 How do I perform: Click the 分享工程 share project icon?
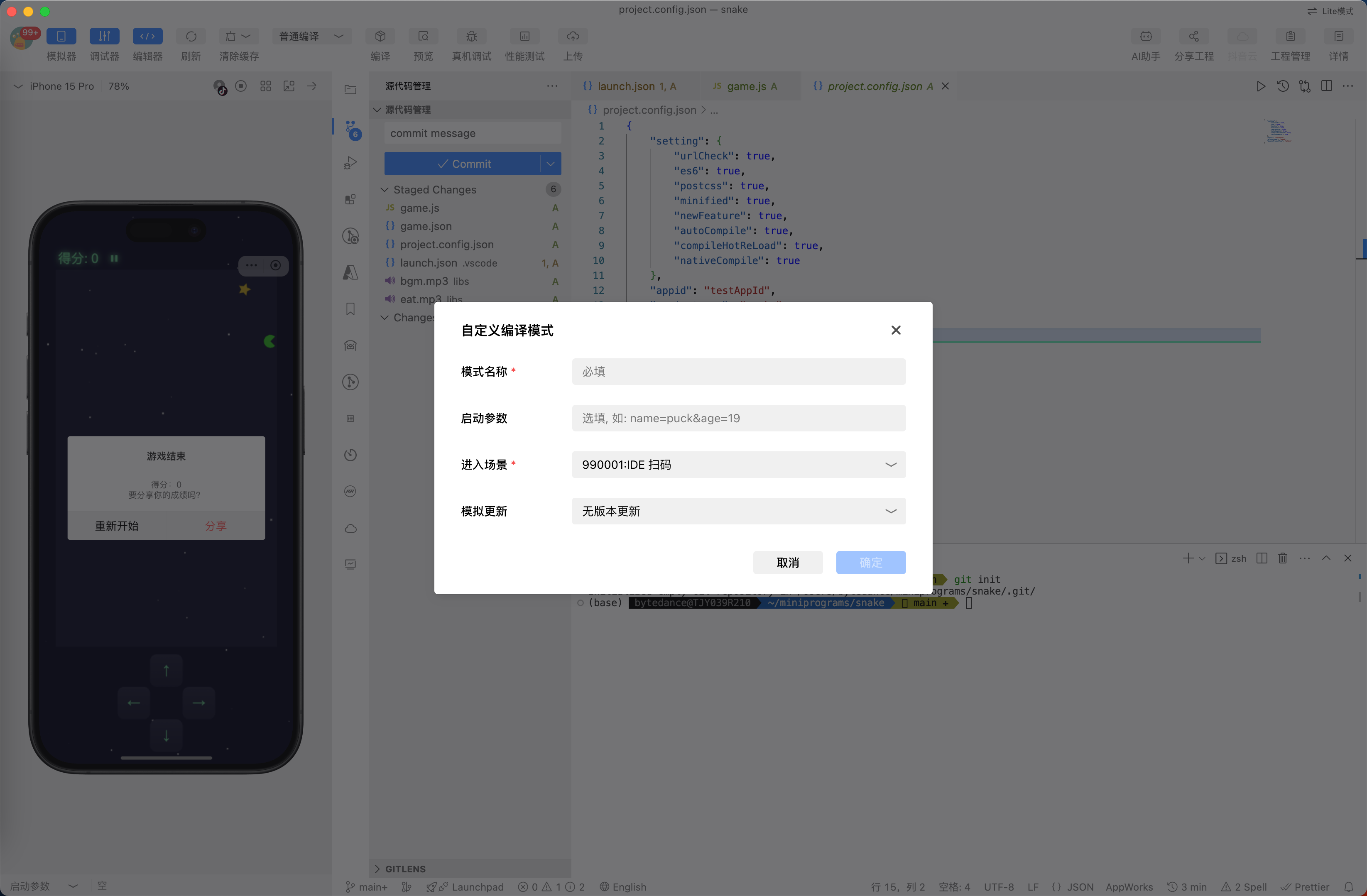click(x=1193, y=36)
